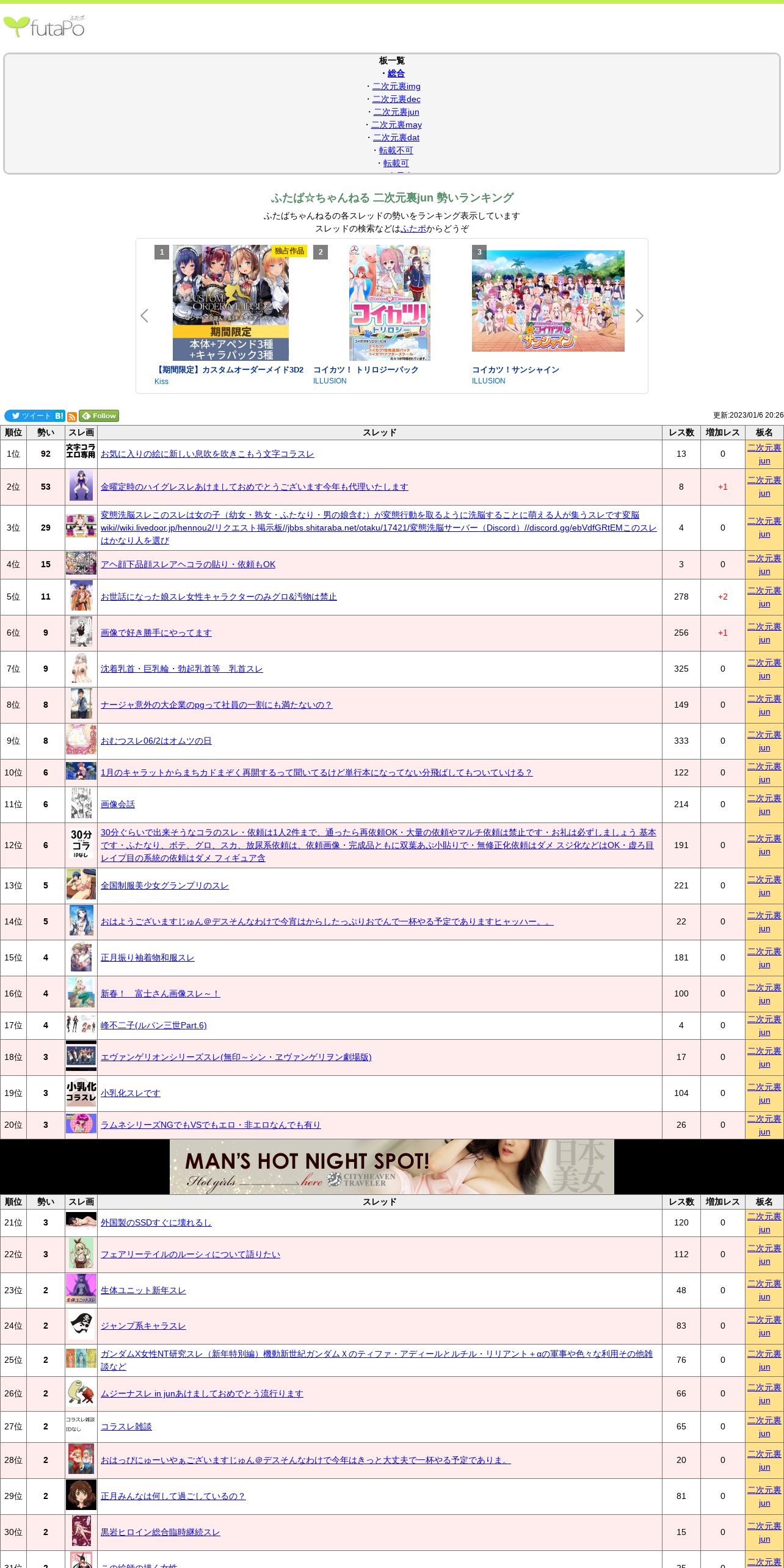
Task: Click the B! Hatena bookmark icon
Action: tap(59, 416)
